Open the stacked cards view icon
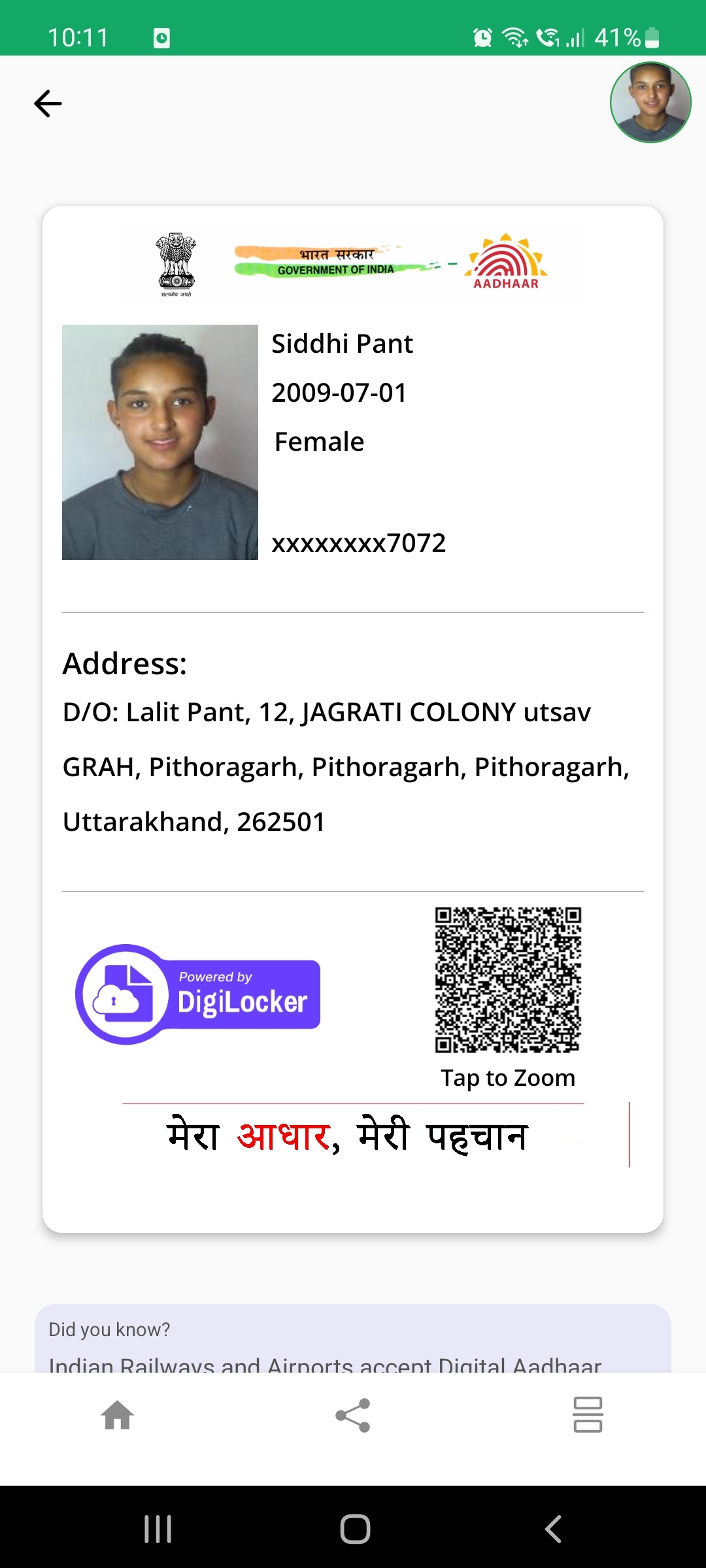This screenshot has height=1568, width=706. [588, 1415]
